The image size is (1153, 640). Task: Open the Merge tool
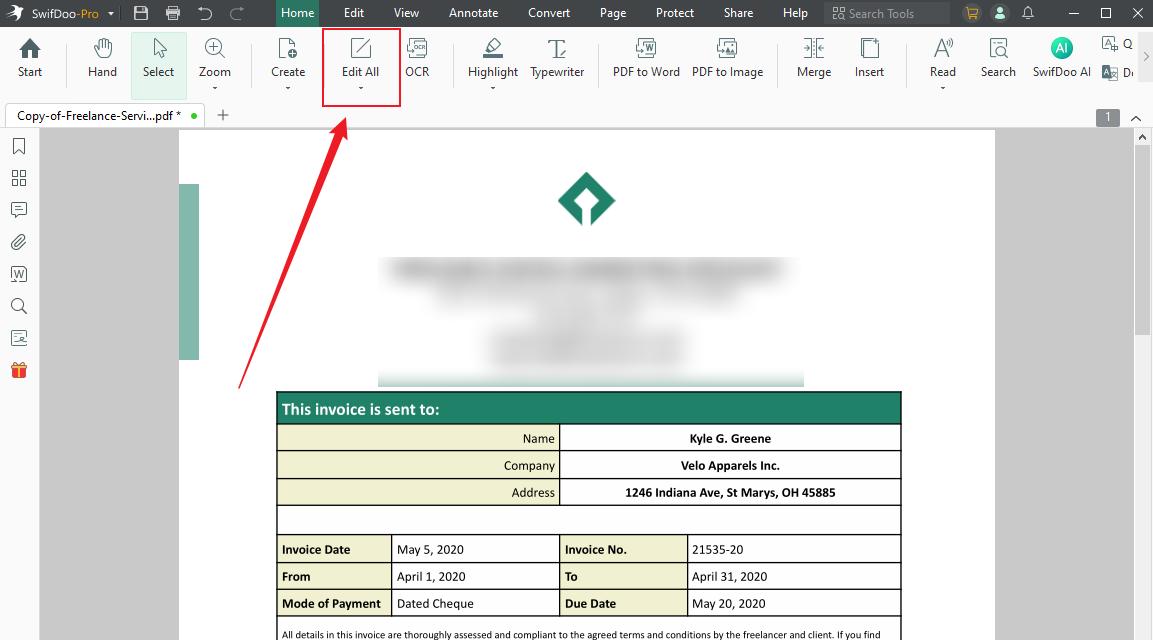(x=813, y=60)
